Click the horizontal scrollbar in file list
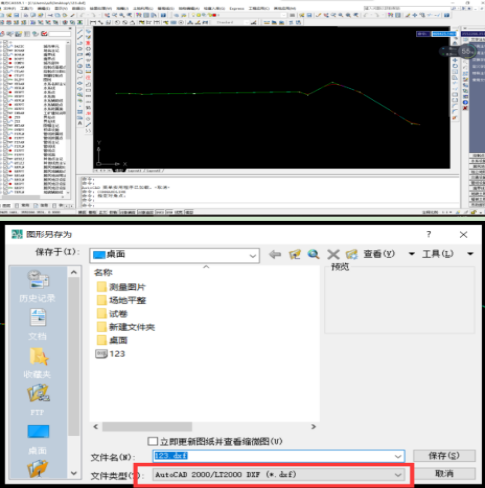Viewport: 485px width, 488px height. [x=204, y=427]
